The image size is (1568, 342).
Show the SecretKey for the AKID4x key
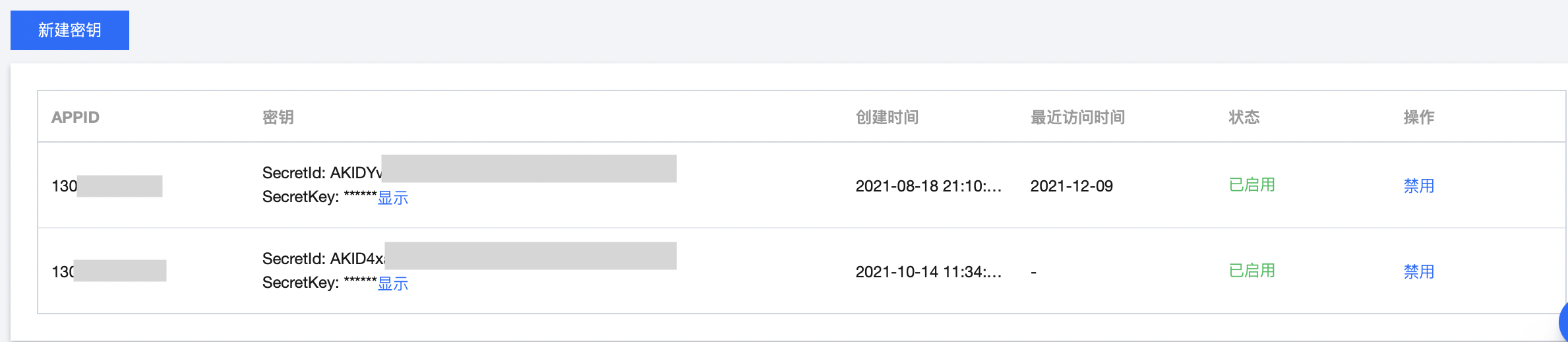(392, 283)
